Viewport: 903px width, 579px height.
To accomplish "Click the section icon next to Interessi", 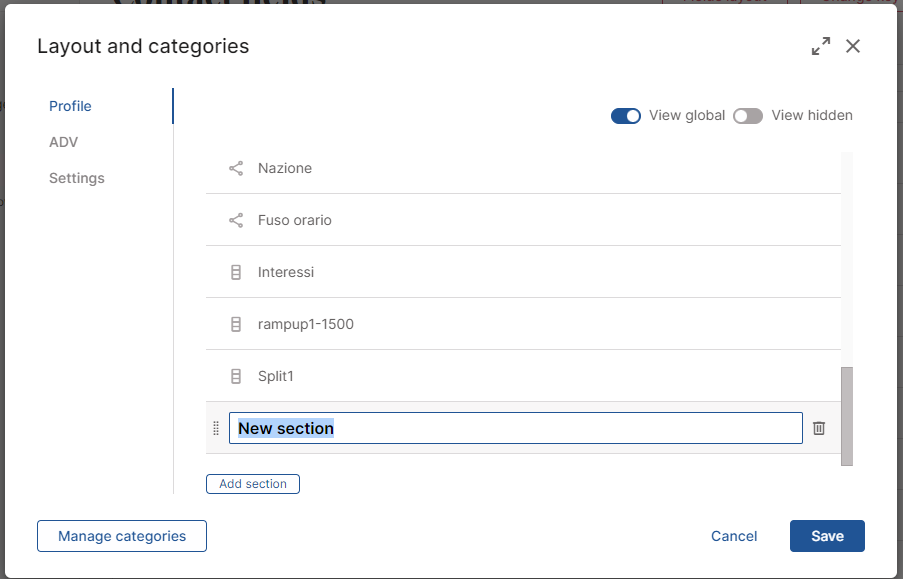I will pyautogui.click(x=236, y=272).
